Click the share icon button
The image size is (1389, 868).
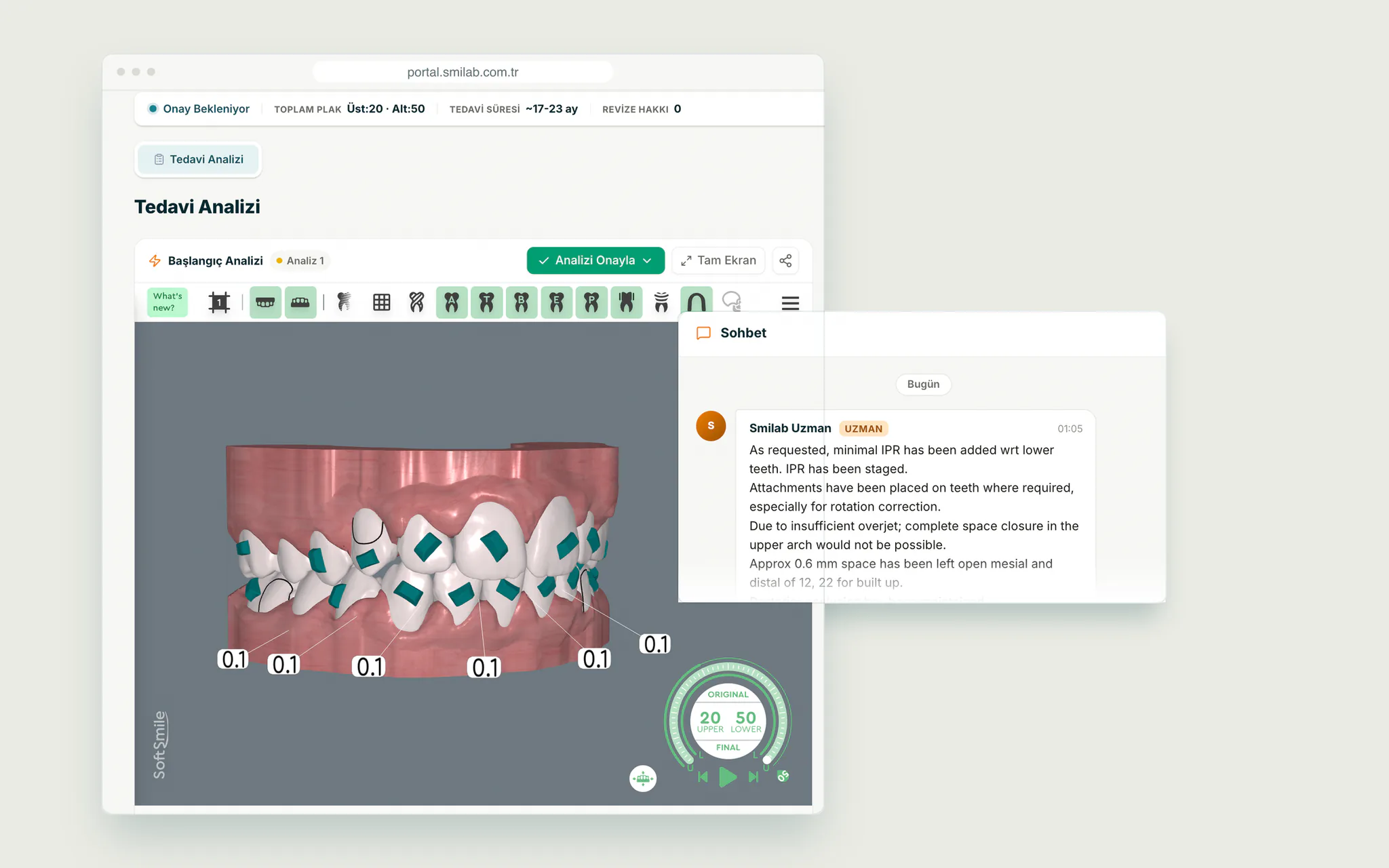point(785,260)
